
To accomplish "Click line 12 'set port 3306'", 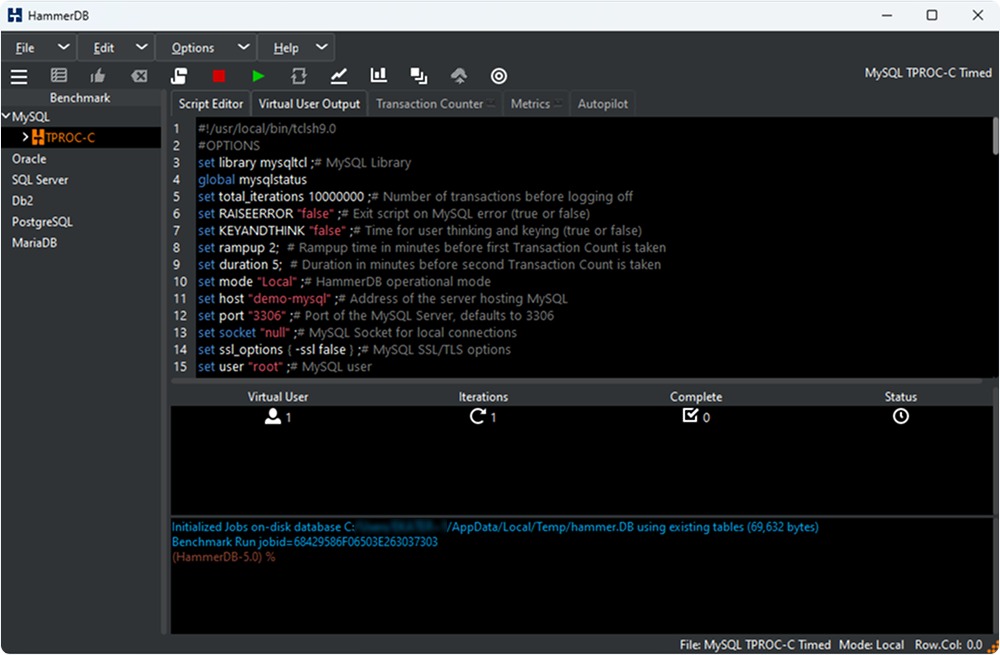I will tap(376, 316).
